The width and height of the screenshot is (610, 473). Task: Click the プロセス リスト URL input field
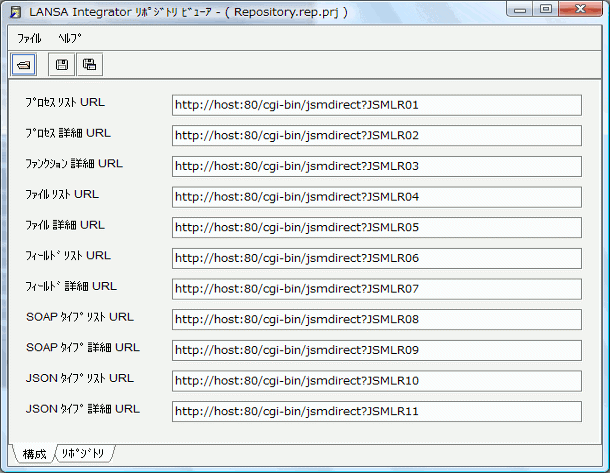377,105
